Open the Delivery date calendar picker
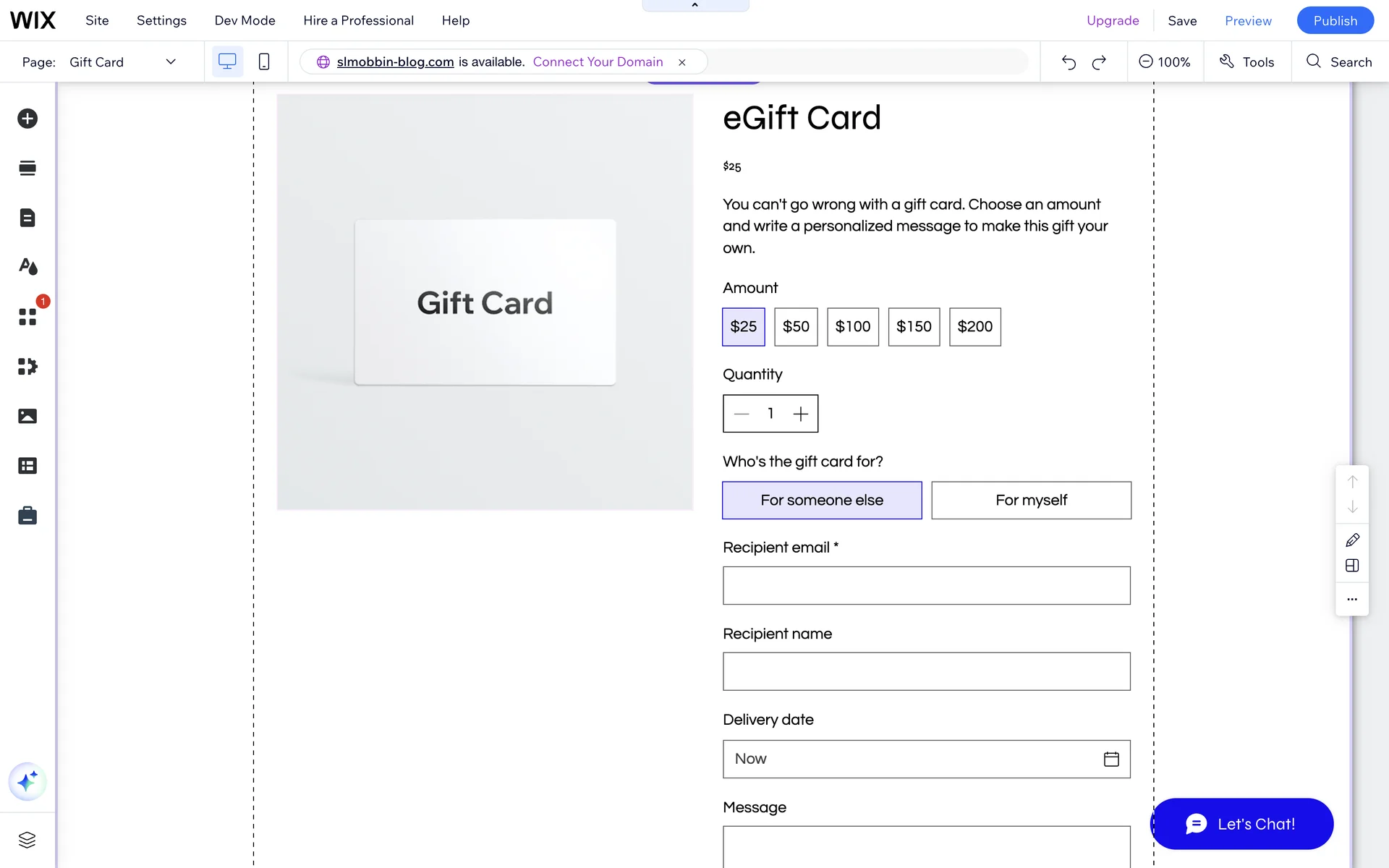Image resolution: width=1389 pixels, height=868 pixels. (x=1111, y=759)
